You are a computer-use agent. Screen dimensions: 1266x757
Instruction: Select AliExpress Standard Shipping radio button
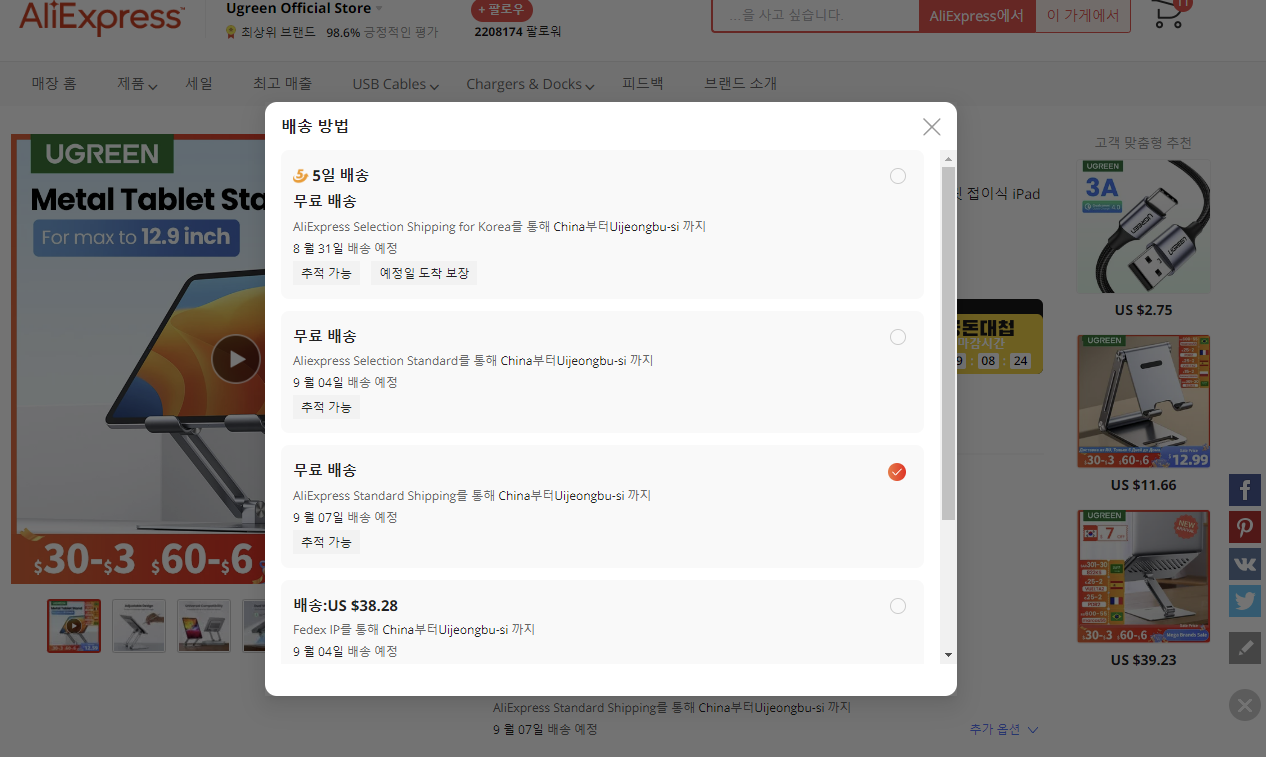point(897,472)
